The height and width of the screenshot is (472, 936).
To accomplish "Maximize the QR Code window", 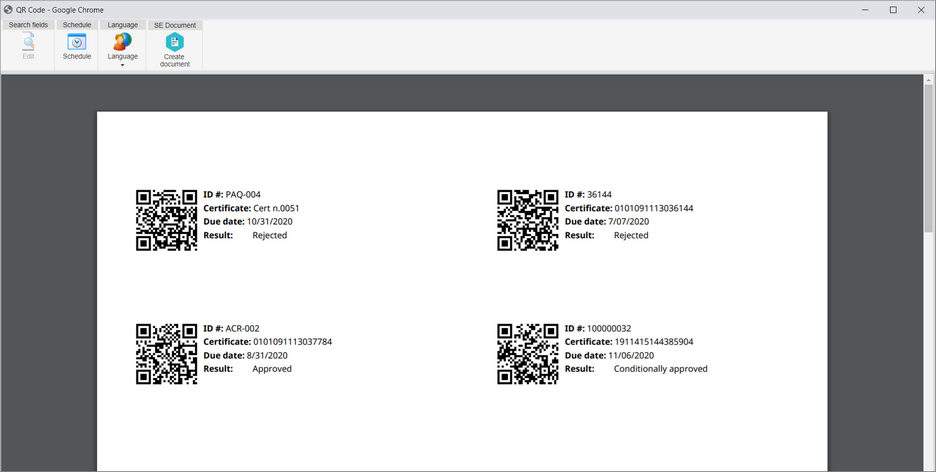I will (x=893, y=10).
